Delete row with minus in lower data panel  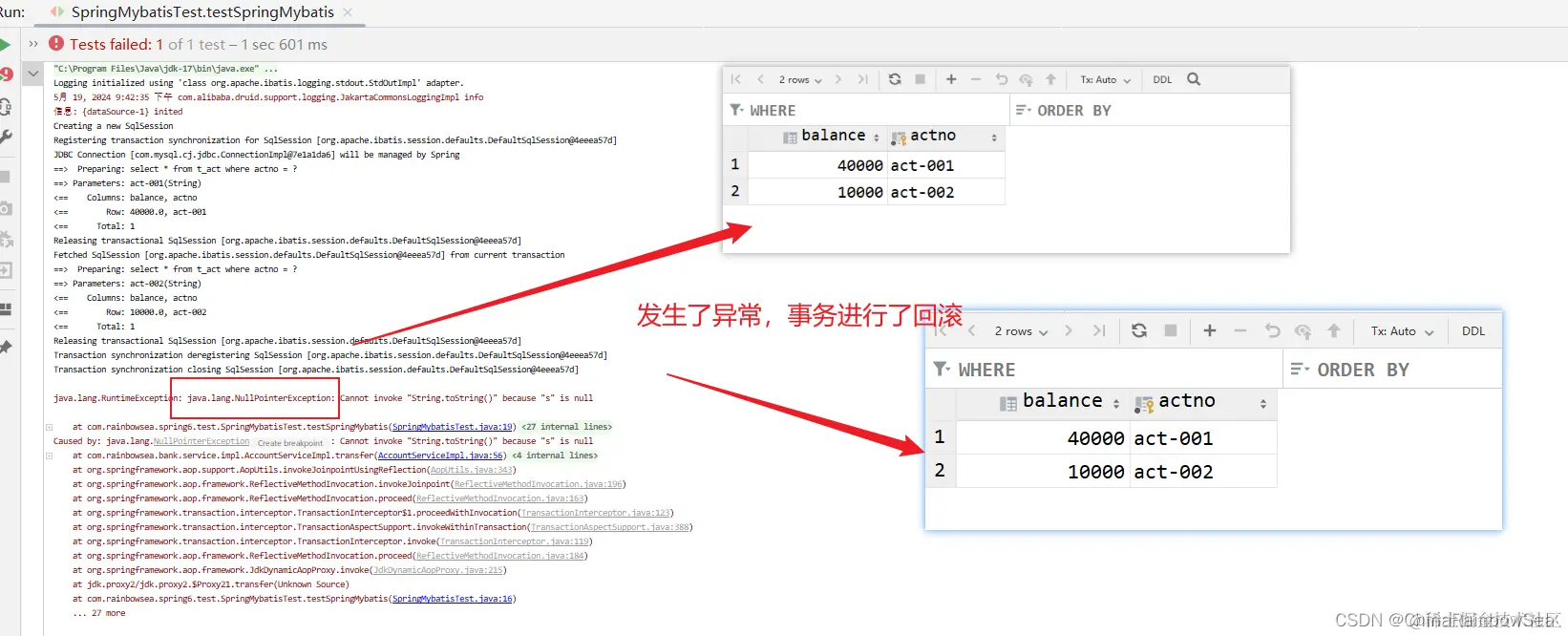pyautogui.click(x=1240, y=330)
